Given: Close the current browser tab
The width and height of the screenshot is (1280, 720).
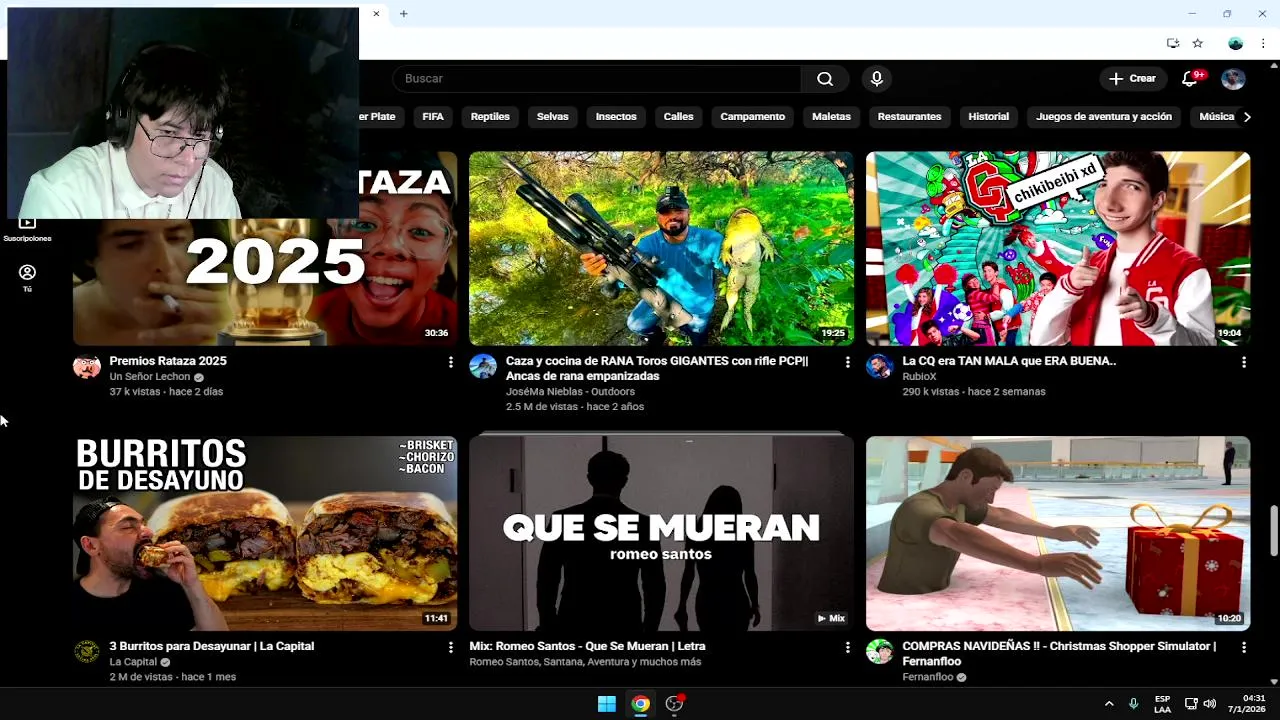Looking at the screenshot, I should coord(376,14).
